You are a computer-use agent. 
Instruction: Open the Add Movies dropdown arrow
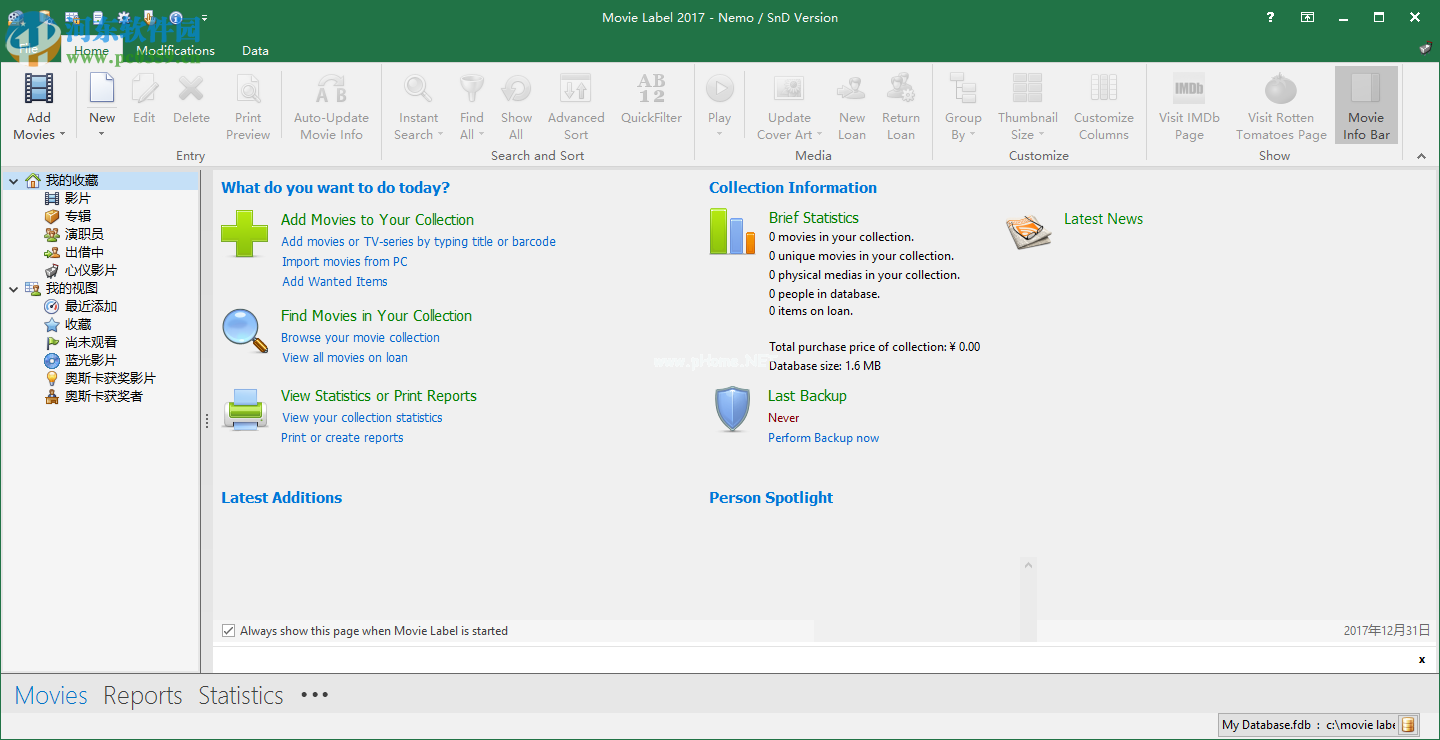coord(62,135)
